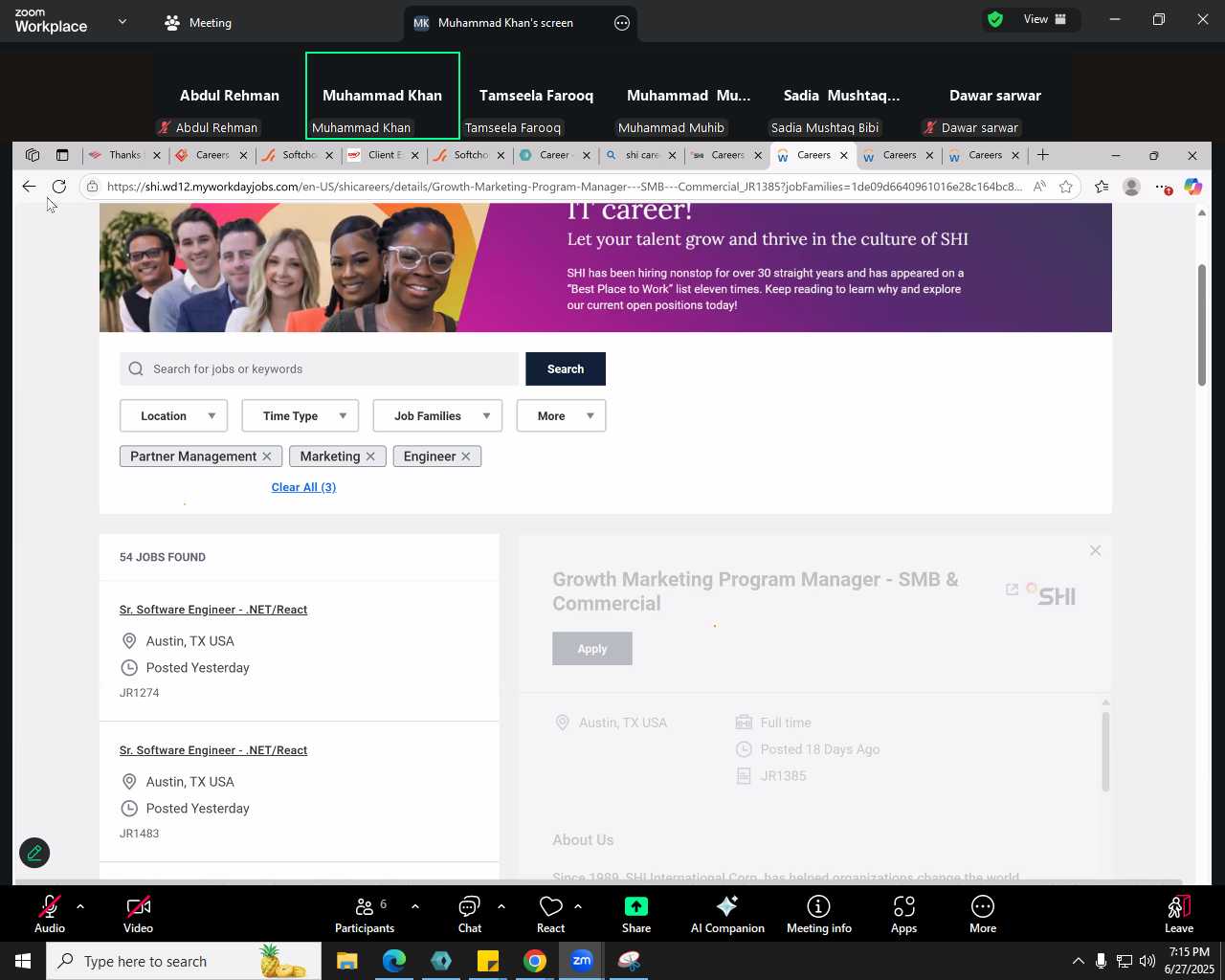Viewport: 1225px width, 980px height.
Task: Select Tamseela Farooq's participant tile
Action: (536, 96)
